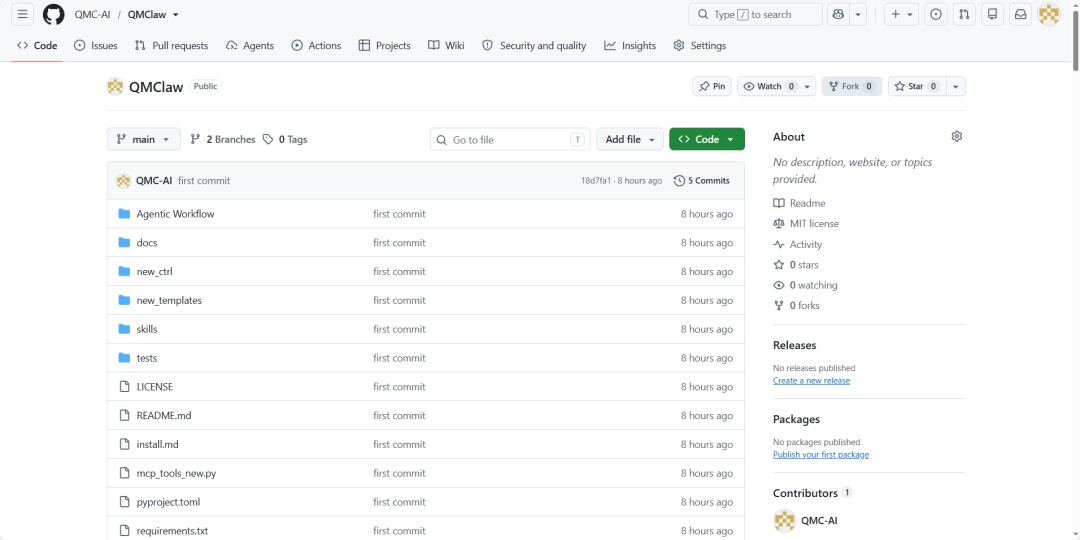Click the new_ctrl folder icon
This screenshot has height=540, width=1080.
(x=124, y=272)
